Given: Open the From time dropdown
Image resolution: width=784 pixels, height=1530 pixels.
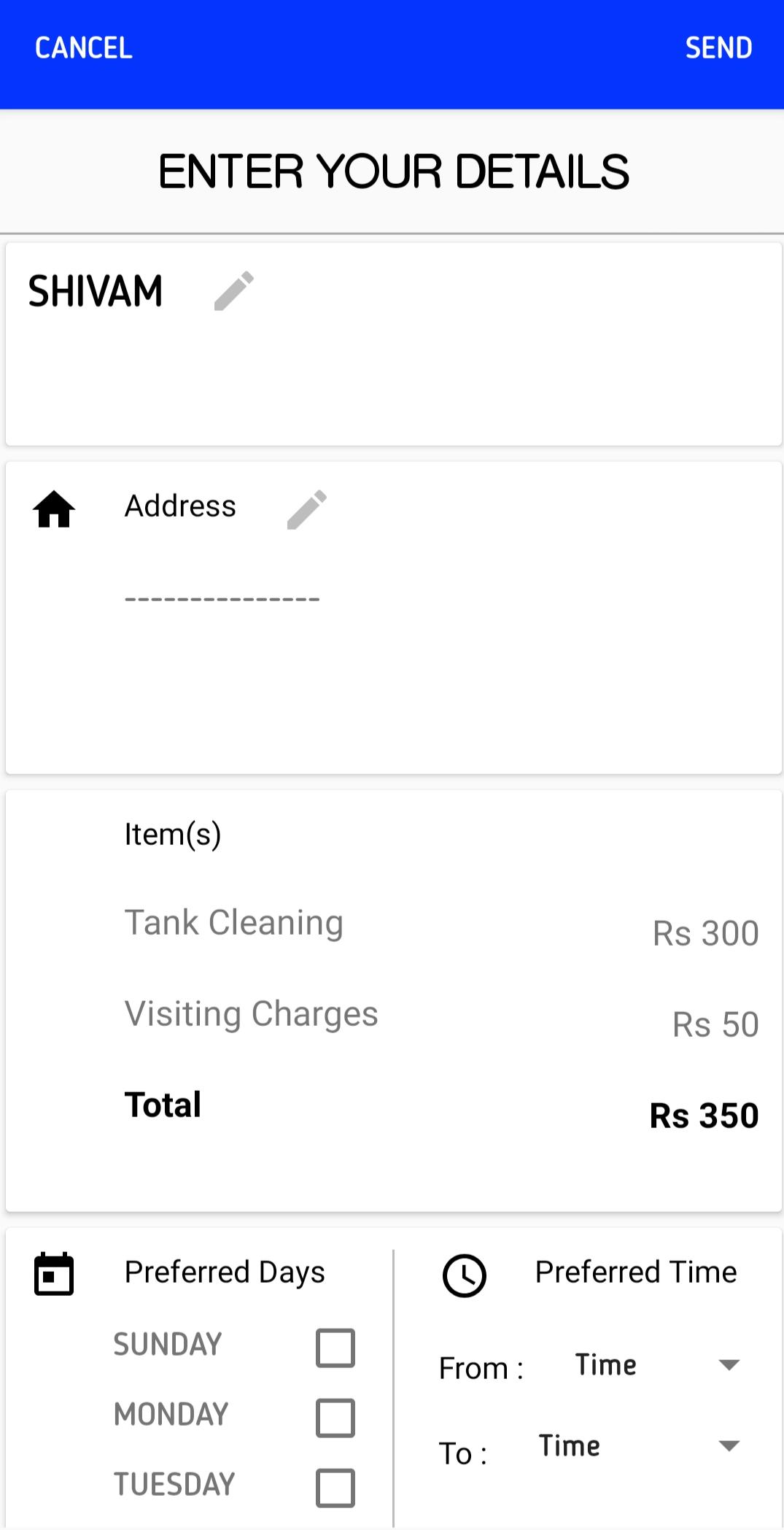Looking at the screenshot, I should pos(658,1365).
